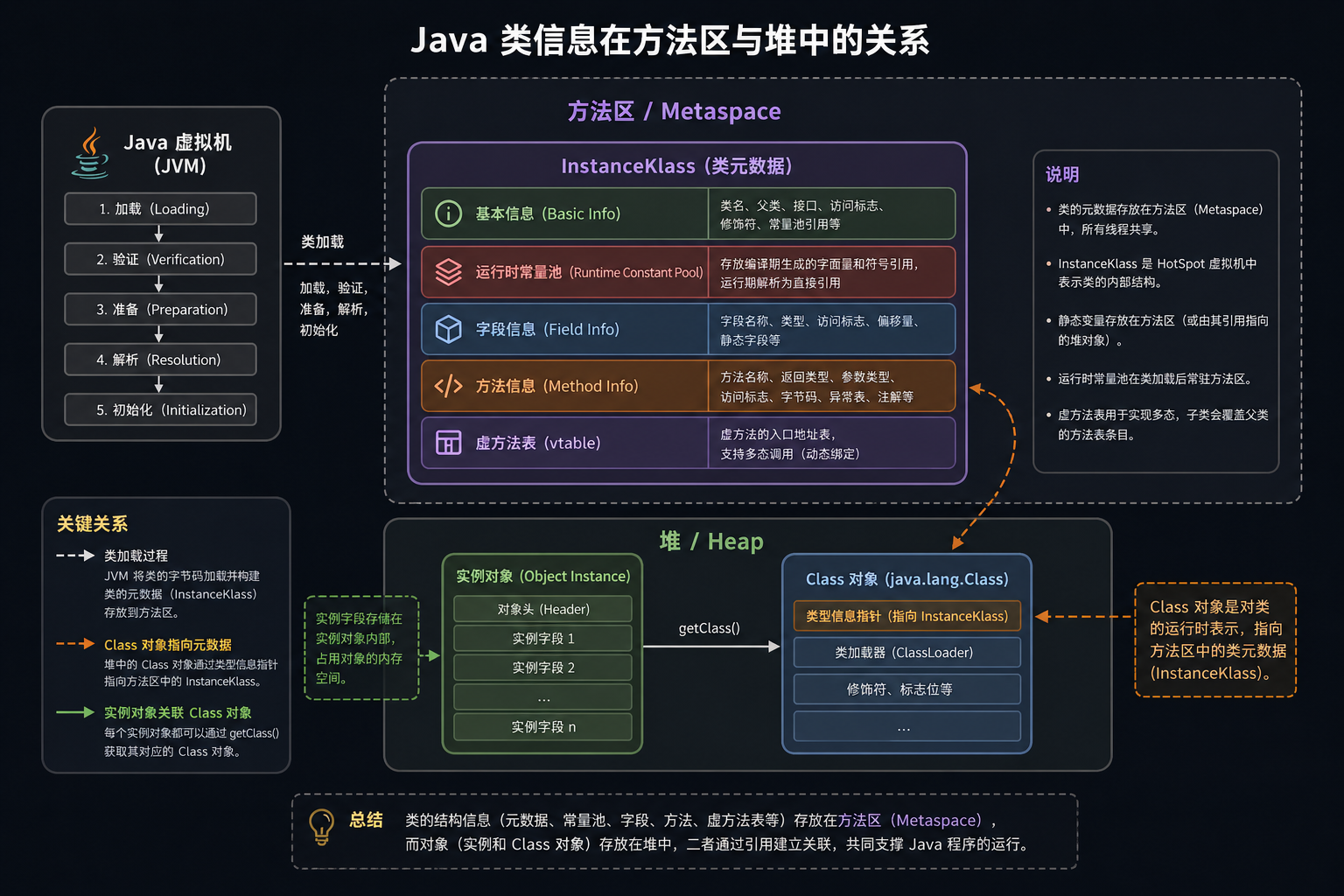Click the Basic Info circle-i icon
1344x896 pixels.
click(x=449, y=213)
